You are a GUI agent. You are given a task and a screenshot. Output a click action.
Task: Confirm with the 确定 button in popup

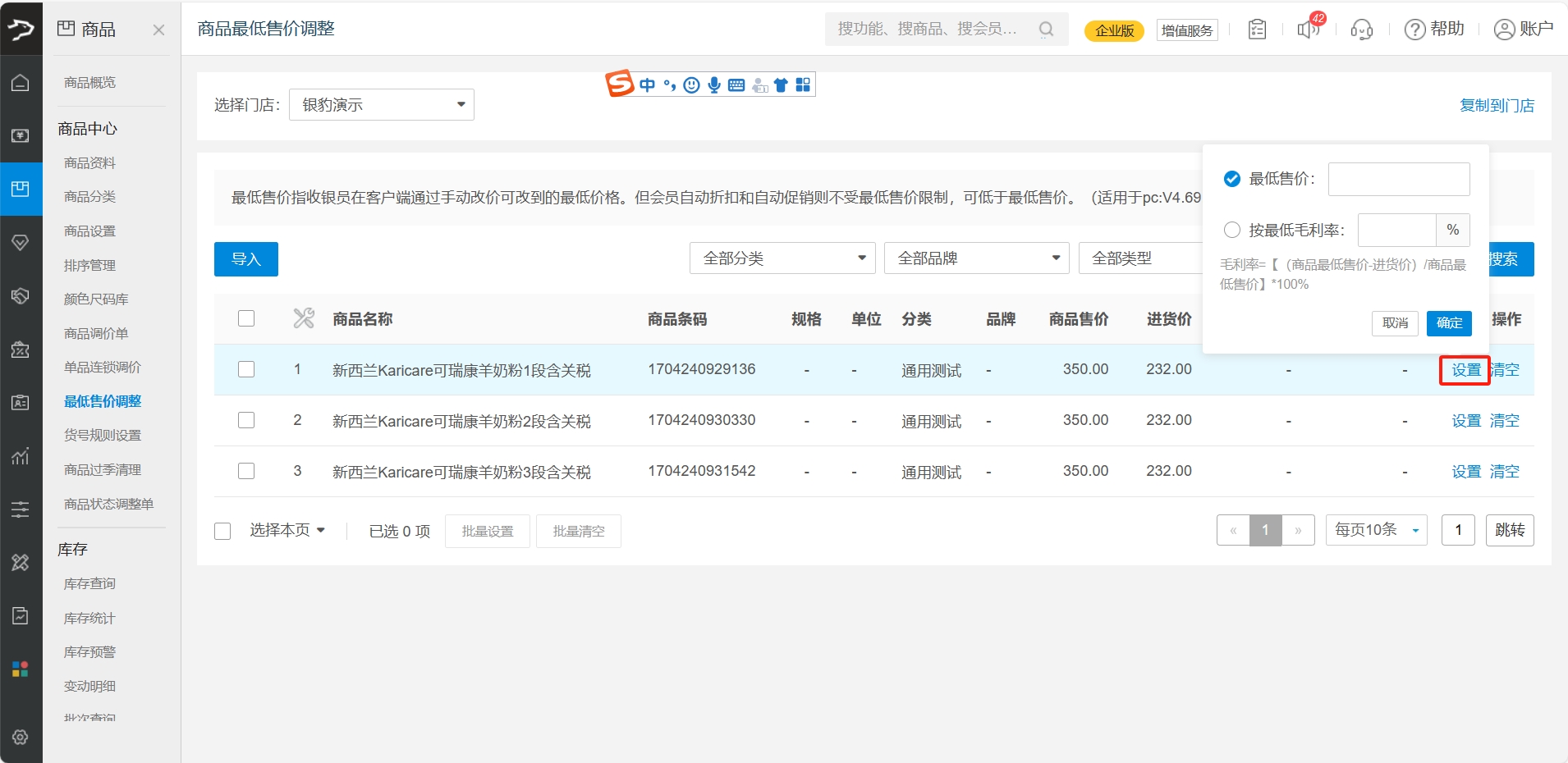(x=1449, y=323)
